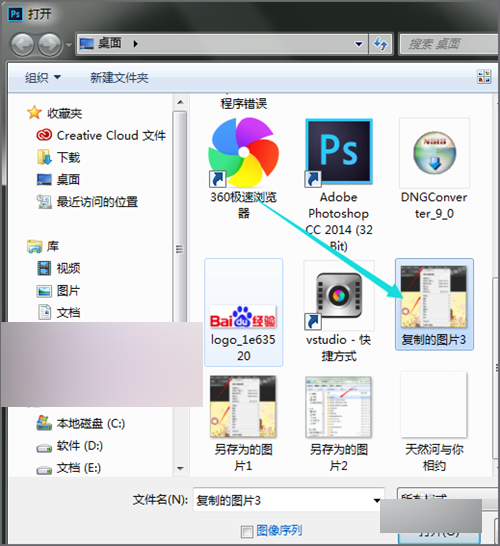This screenshot has height=546, width=500.
Task: Click the back navigation arrow
Action: tap(22, 45)
